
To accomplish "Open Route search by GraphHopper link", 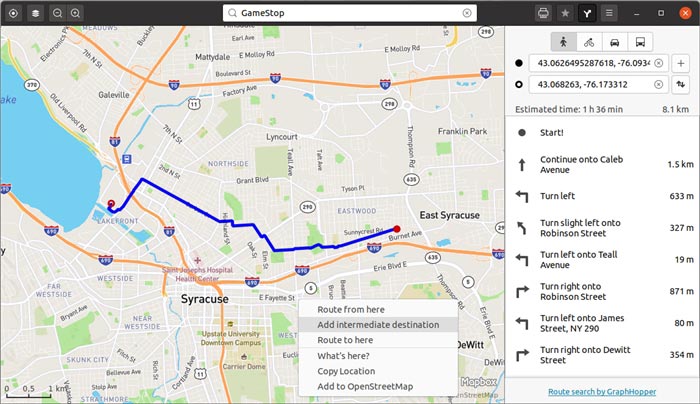I will 602,392.
